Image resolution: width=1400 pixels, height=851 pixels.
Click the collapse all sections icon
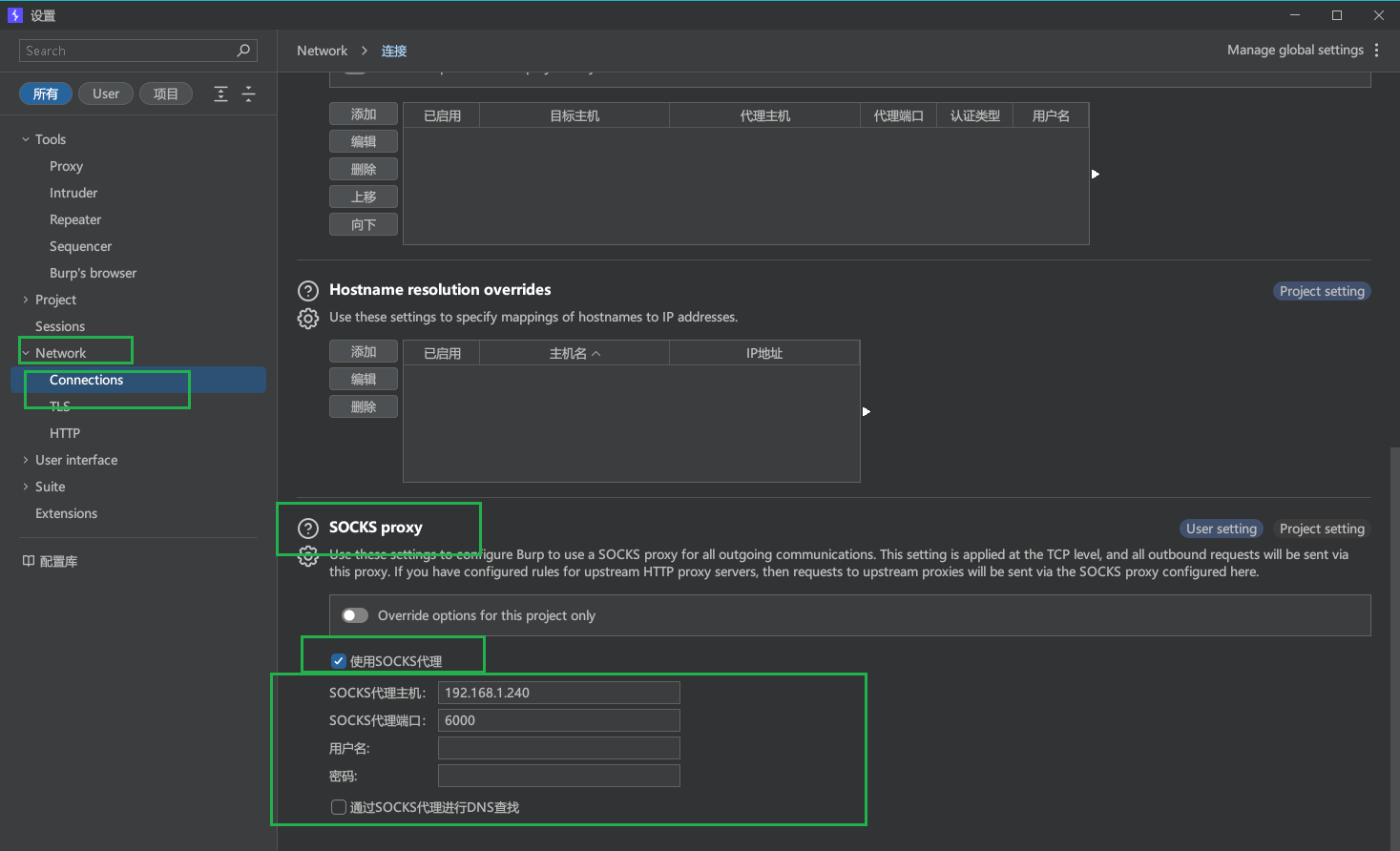[x=248, y=93]
